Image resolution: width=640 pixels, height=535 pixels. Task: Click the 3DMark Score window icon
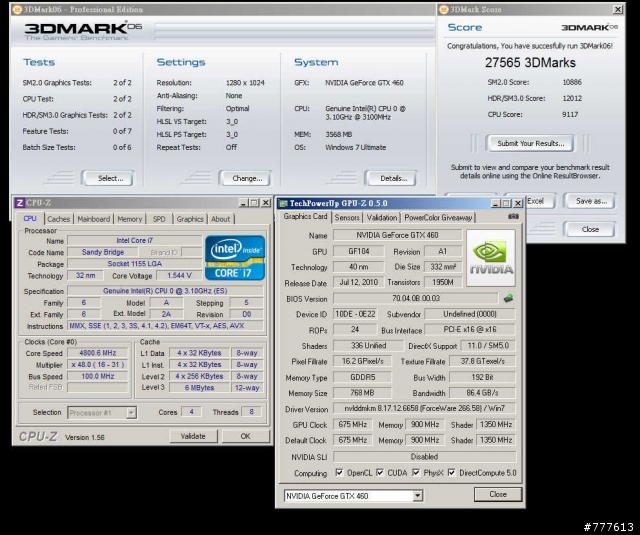tap(444, 9)
